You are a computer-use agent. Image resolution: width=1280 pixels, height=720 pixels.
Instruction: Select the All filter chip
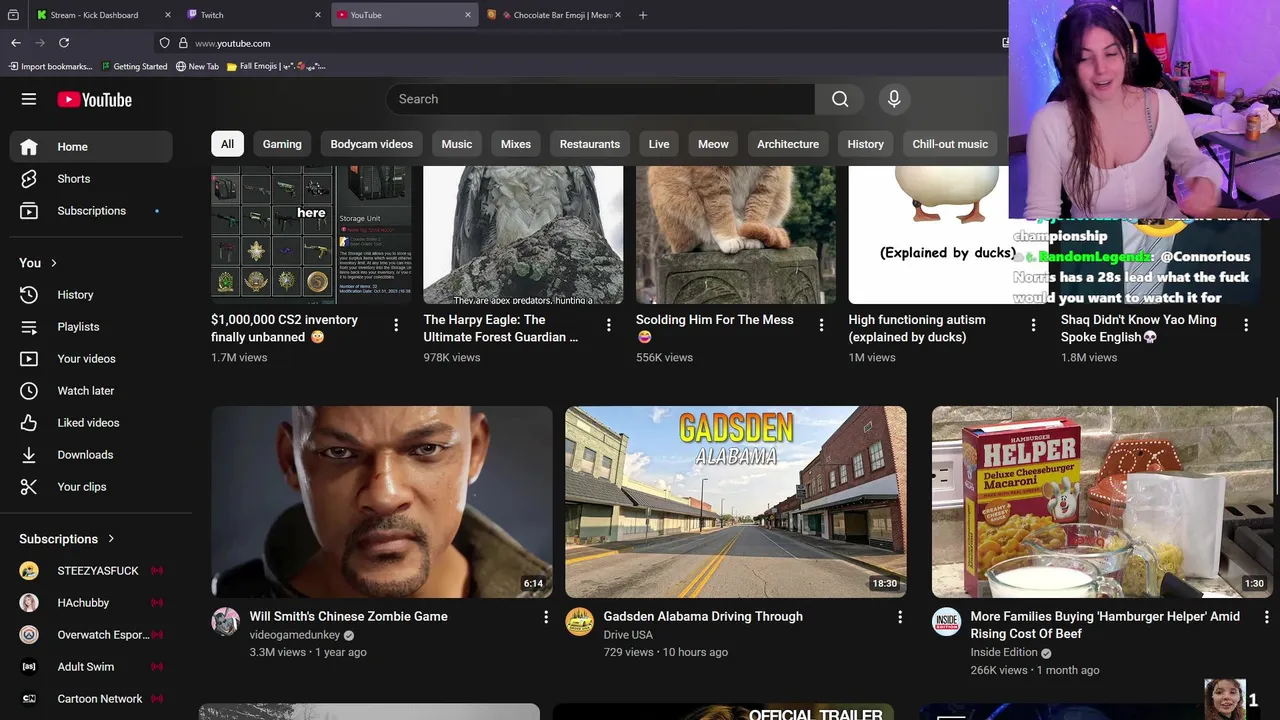tap(227, 144)
